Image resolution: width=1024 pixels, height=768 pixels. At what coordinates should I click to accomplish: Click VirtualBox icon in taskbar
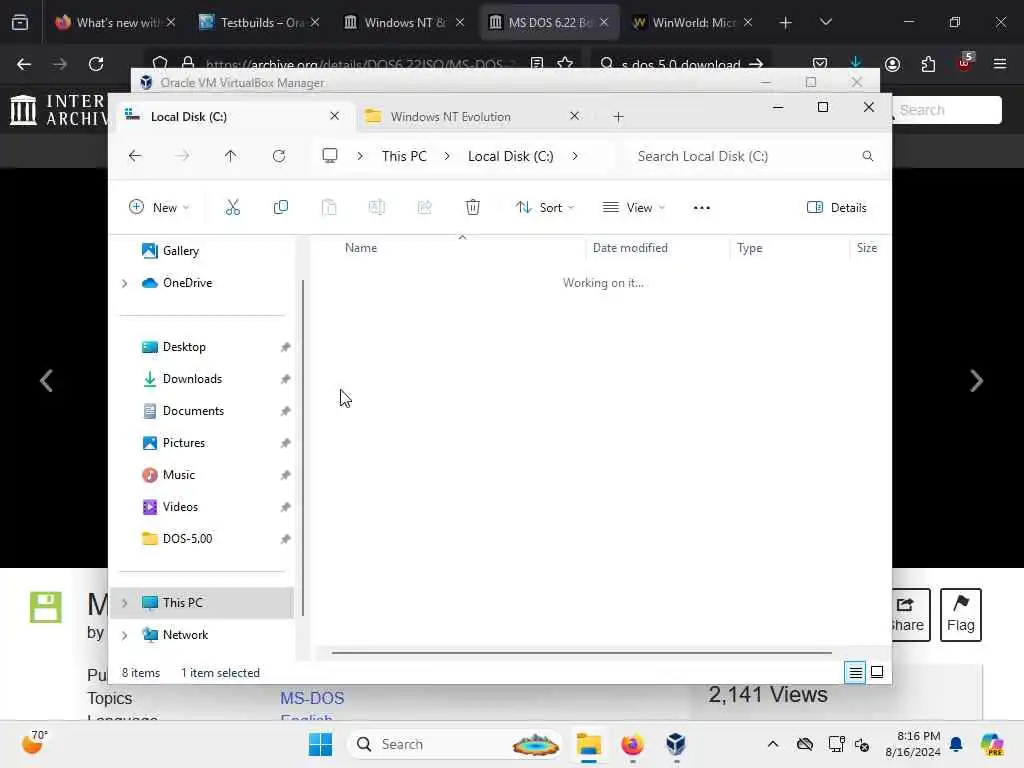(x=676, y=744)
